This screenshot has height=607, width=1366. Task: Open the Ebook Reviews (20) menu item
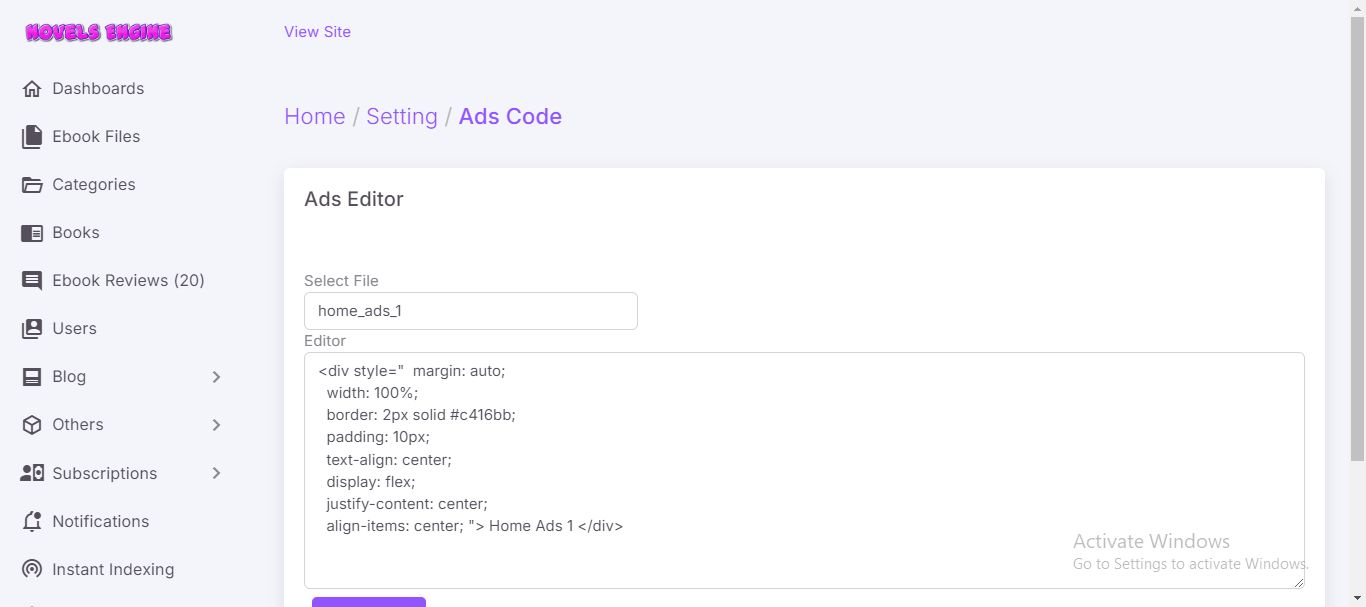pyautogui.click(x=128, y=281)
